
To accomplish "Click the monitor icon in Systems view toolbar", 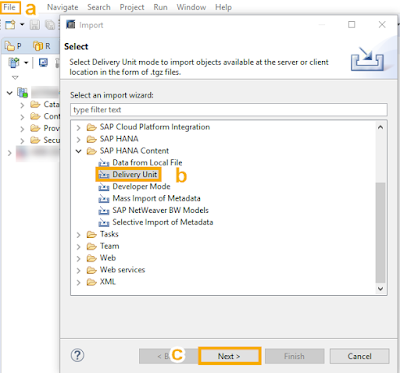I will point(43,62).
